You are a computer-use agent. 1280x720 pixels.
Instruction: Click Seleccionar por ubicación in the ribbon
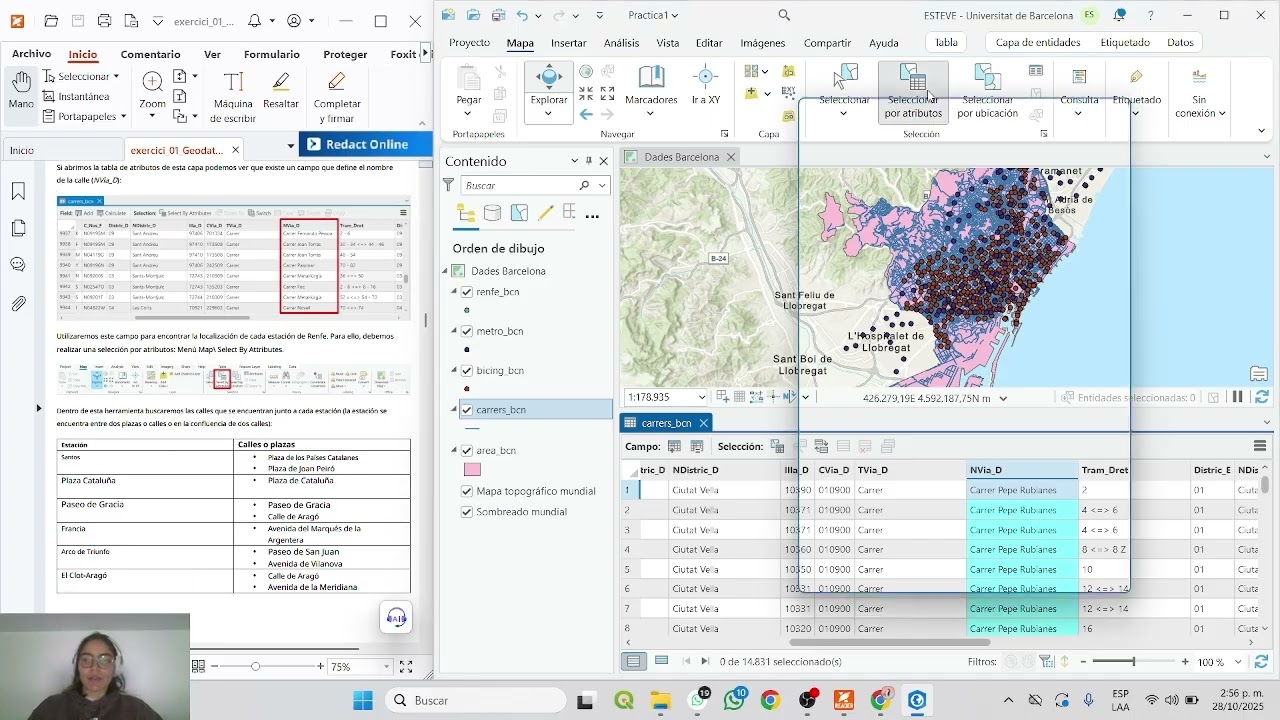(x=987, y=92)
